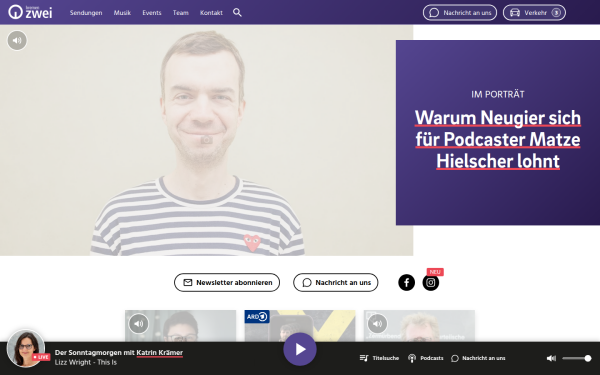The height and width of the screenshot is (375, 600).
Task: Open Podcasts in the player bar
Action: coord(426,358)
